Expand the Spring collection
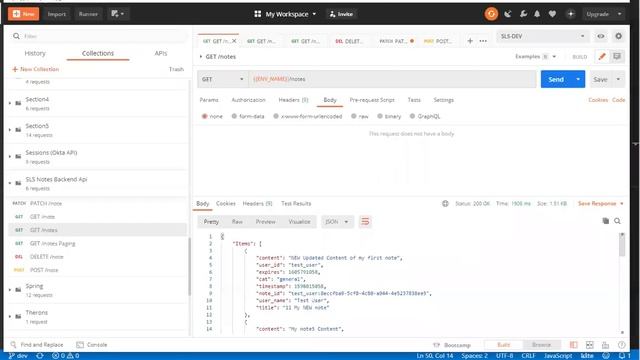This screenshot has height=360, width=640. pyautogui.click(x=10, y=290)
